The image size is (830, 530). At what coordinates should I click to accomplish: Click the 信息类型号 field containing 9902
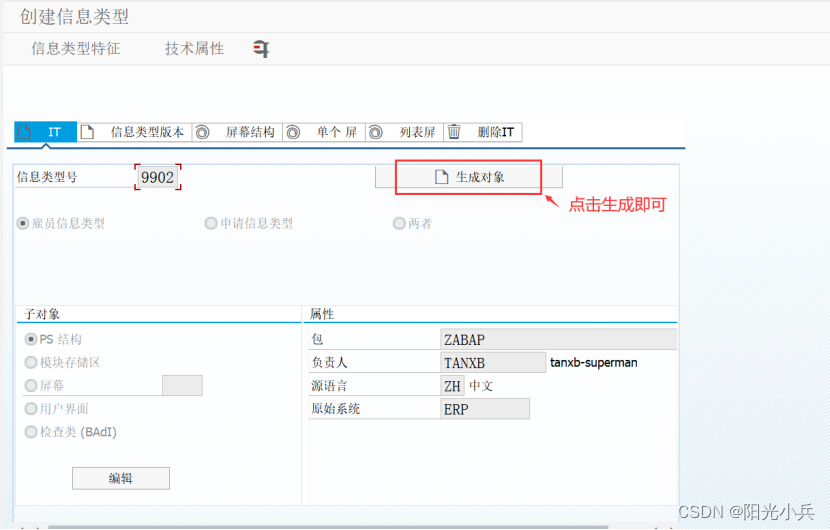pos(158,177)
